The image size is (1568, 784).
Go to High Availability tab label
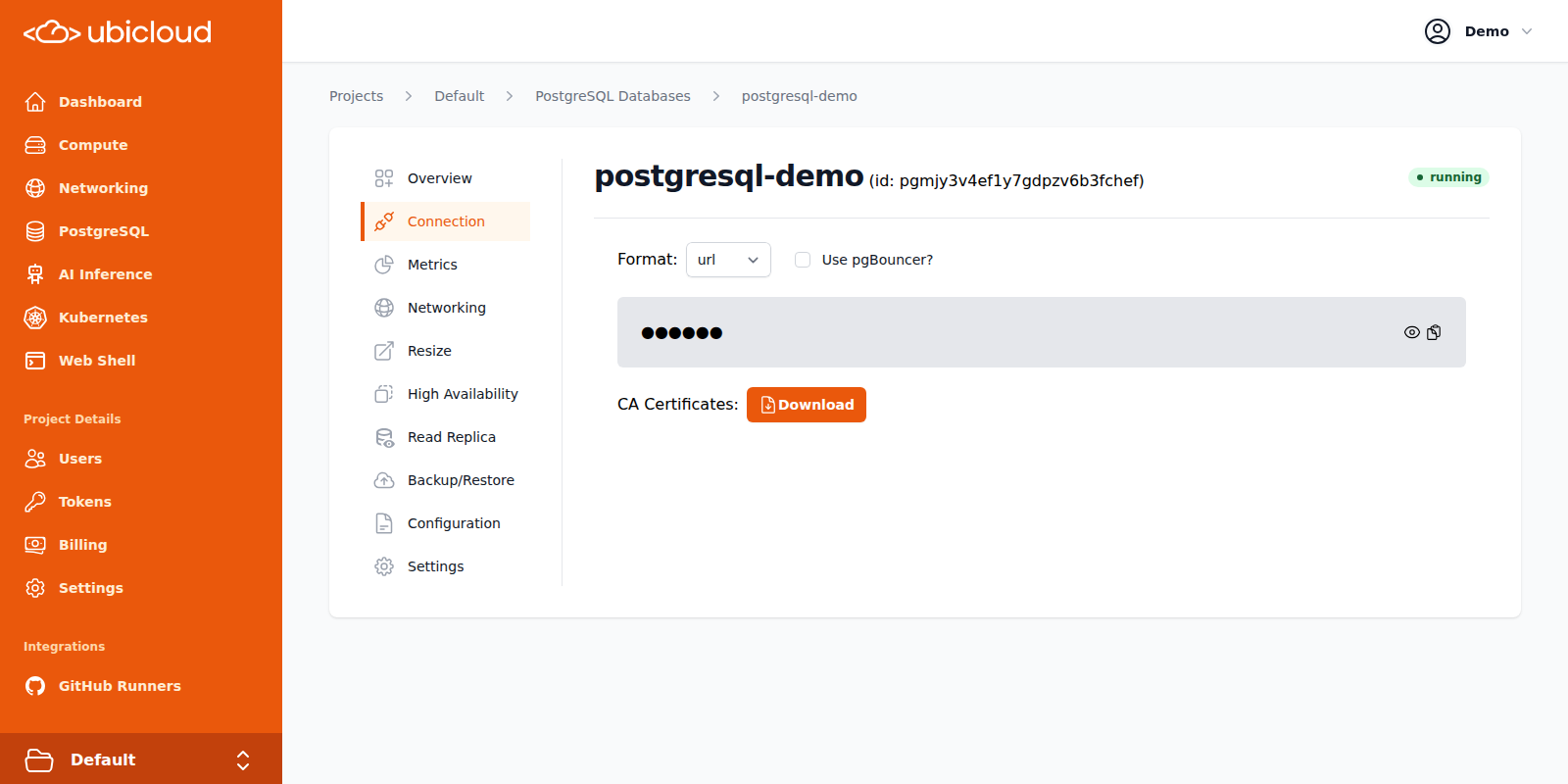pos(463,394)
